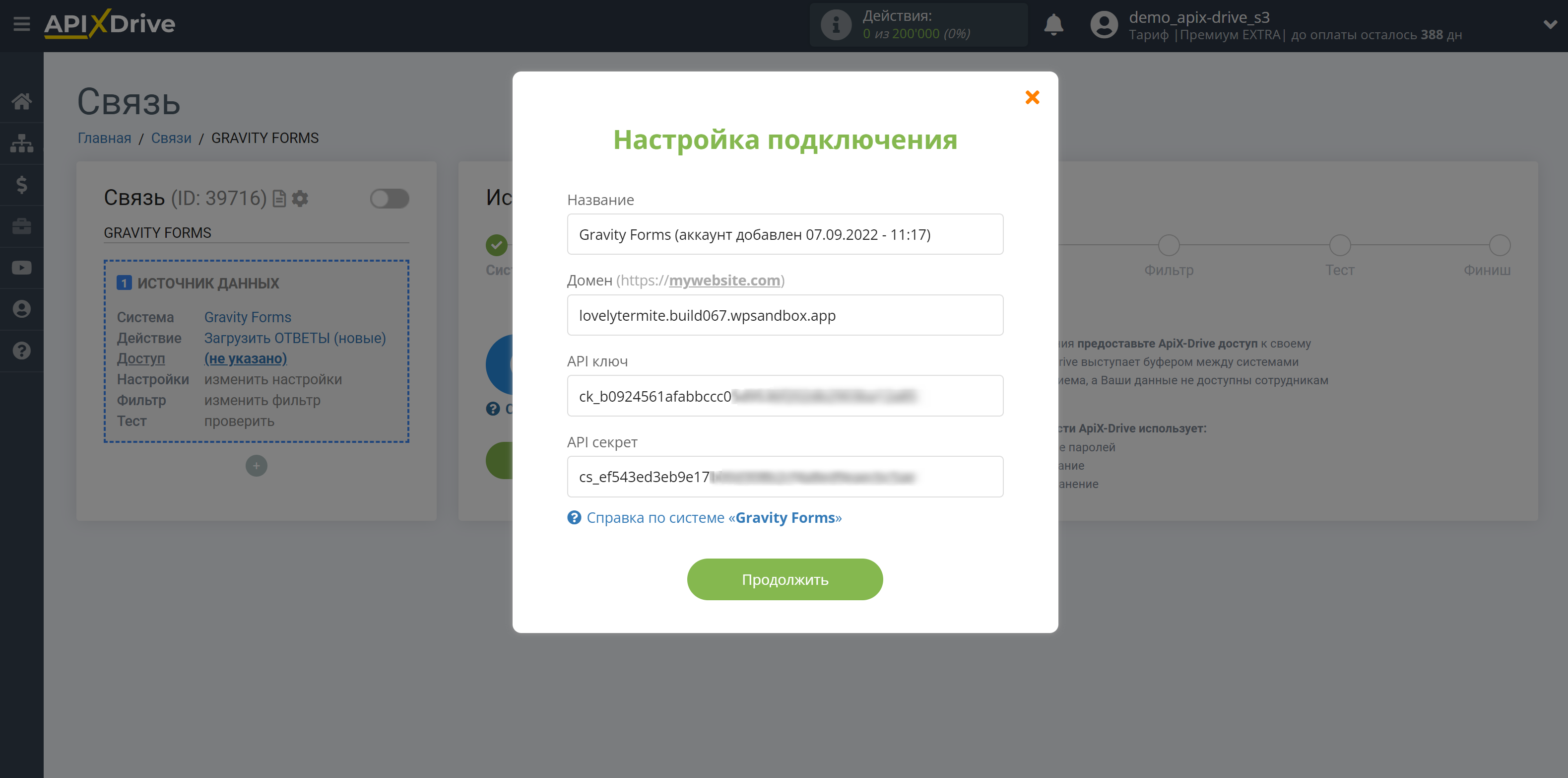
Task: Click изменить настройки
Action: pyautogui.click(x=273, y=379)
